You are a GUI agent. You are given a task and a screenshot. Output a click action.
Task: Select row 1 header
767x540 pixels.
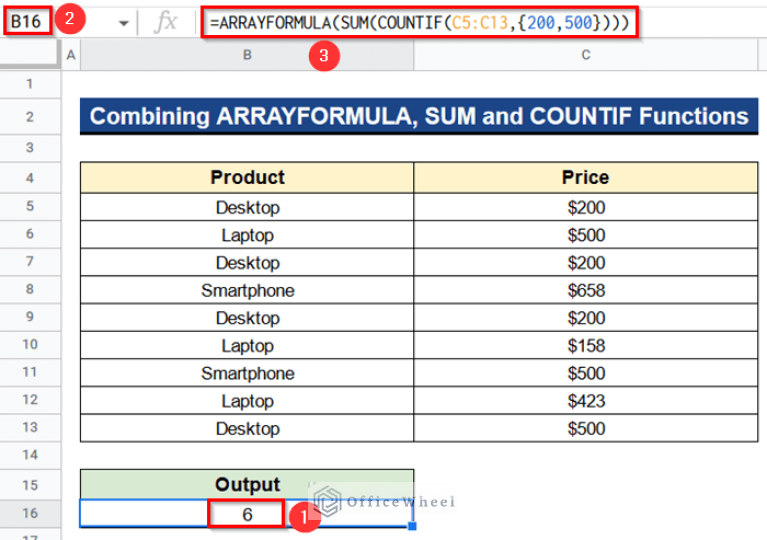click(30, 84)
